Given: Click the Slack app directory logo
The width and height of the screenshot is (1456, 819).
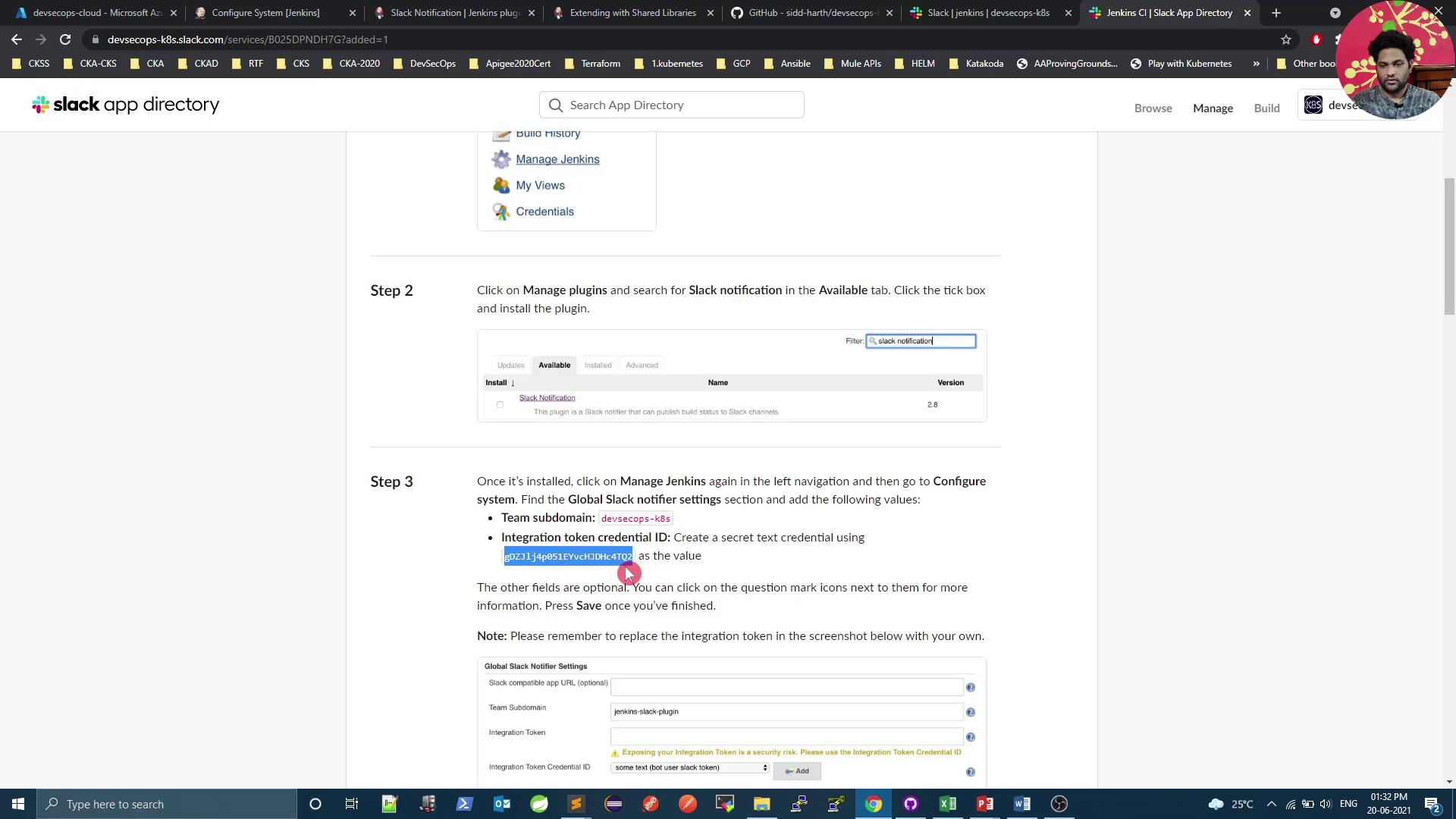Looking at the screenshot, I should (x=126, y=105).
